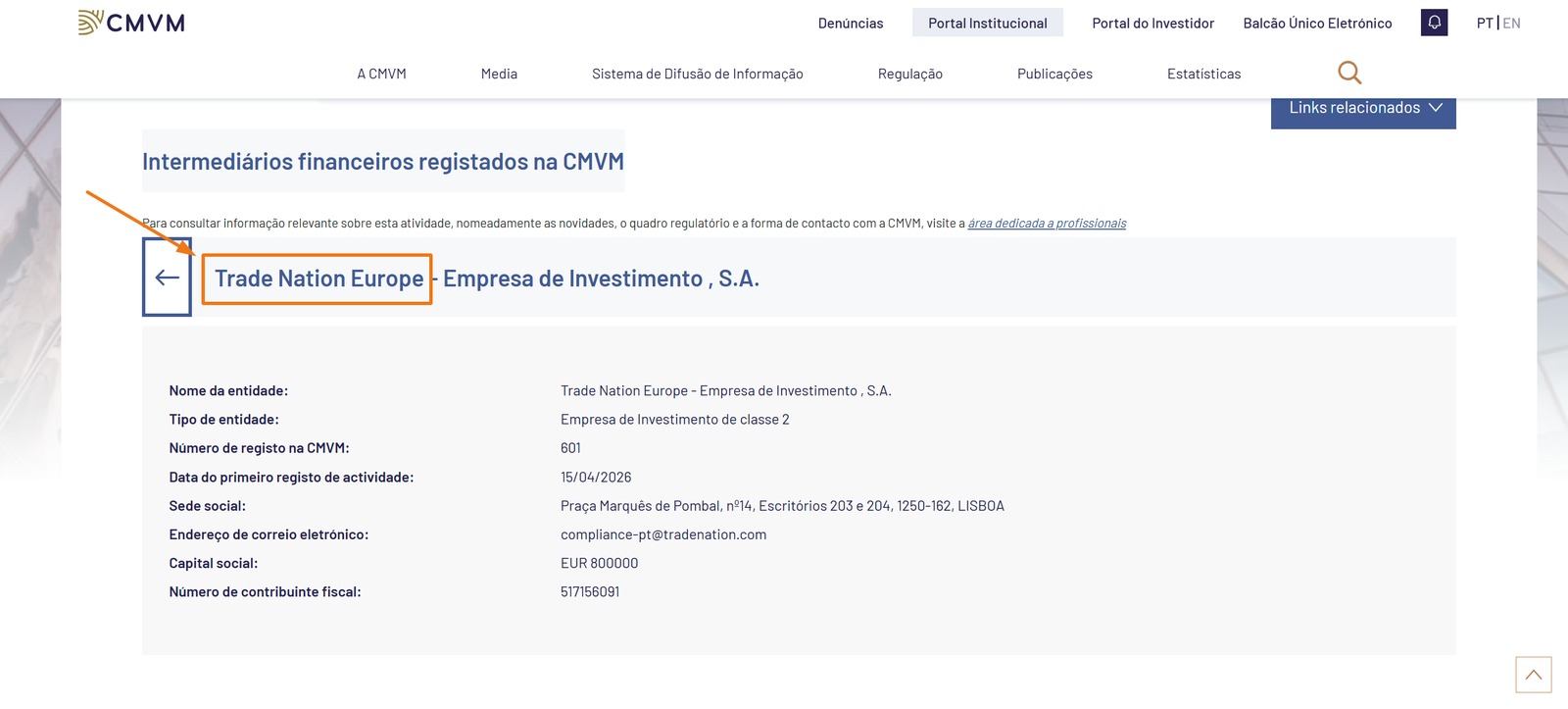Image resolution: width=1568 pixels, height=709 pixels.
Task: Open the Denúncias link
Action: 851,24
